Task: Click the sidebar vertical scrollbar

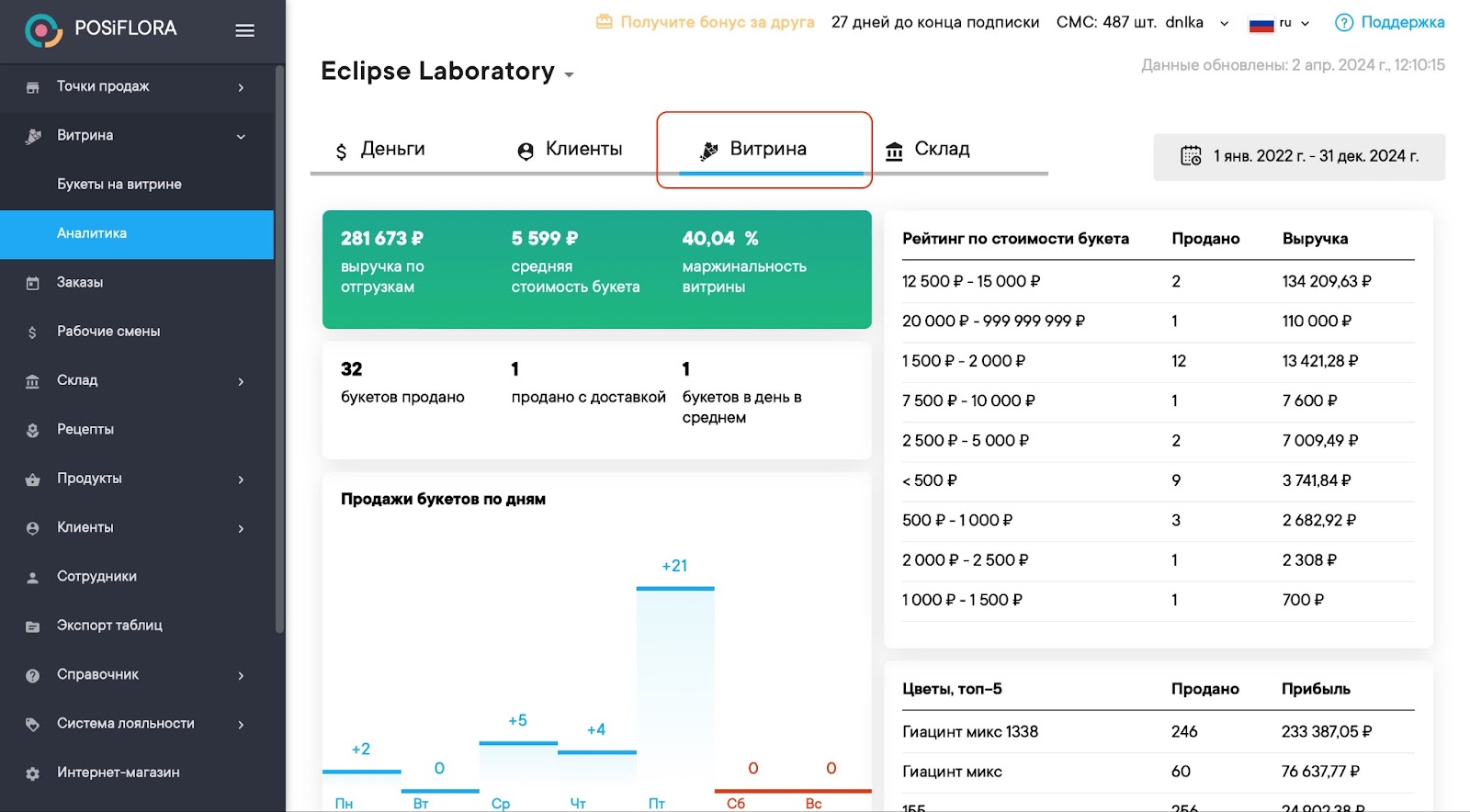Action: pyautogui.click(x=279, y=349)
